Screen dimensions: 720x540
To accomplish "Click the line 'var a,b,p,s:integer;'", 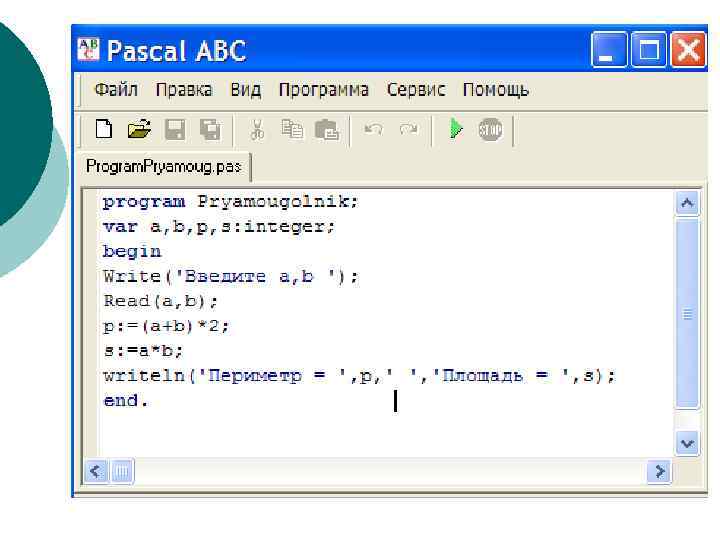I will 219,227.
